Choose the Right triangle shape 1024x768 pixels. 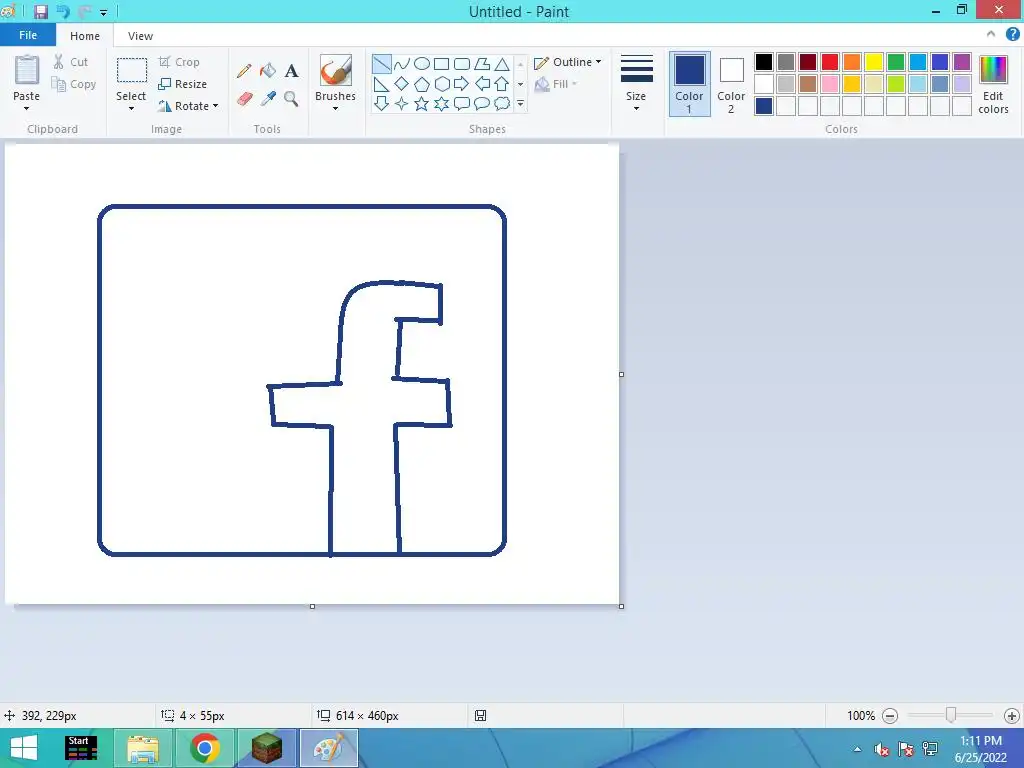(381, 84)
